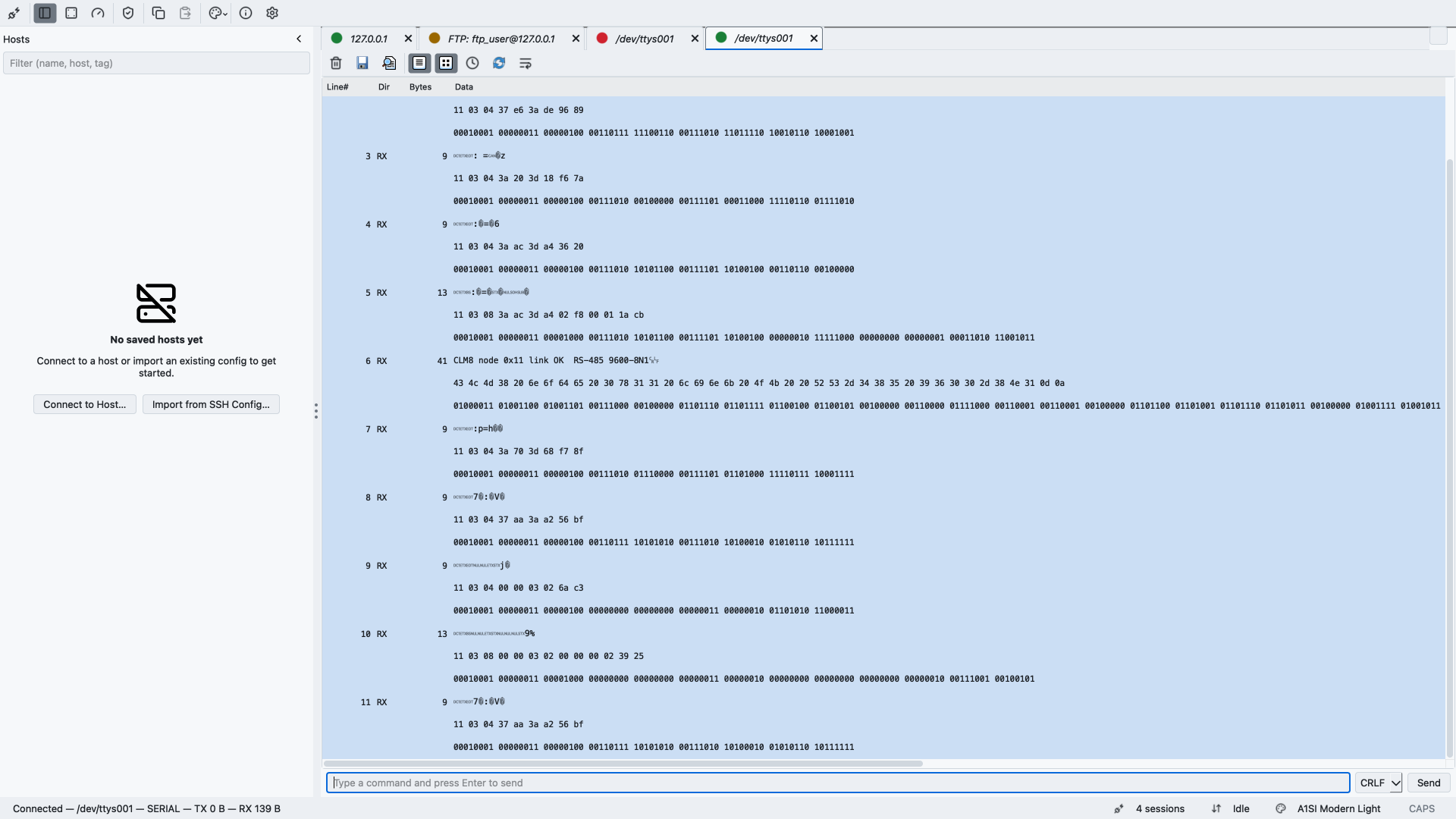Click hex data '11 03 04 00 00 03 02 6a c3'
1456x819 pixels.
click(x=519, y=588)
